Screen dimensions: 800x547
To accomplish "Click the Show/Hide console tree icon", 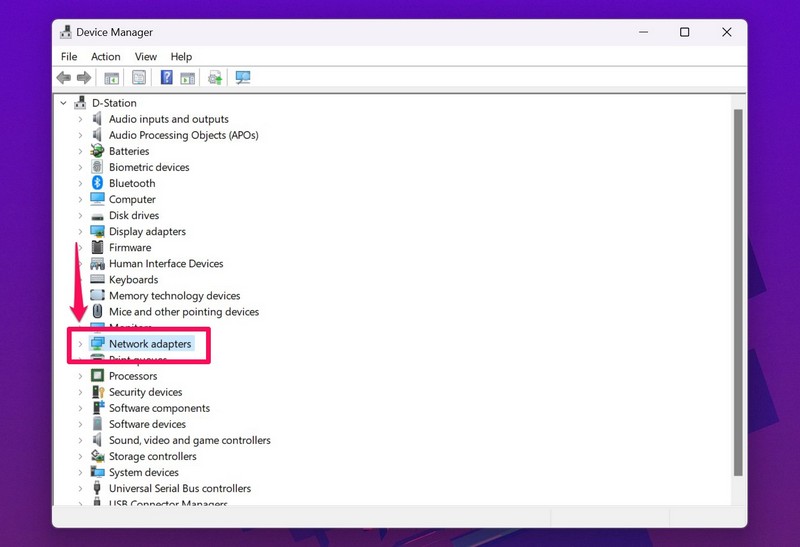I will tap(111, 78).
